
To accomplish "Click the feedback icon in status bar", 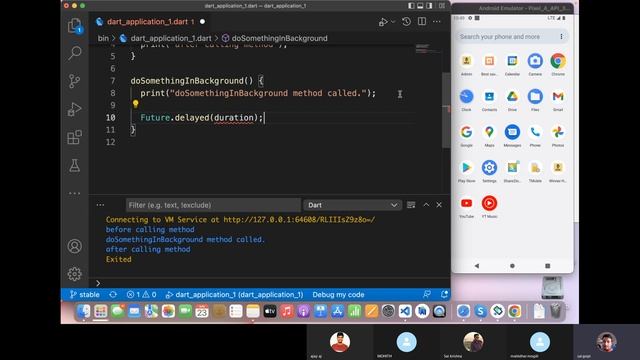I will pyautogui.click(x=427, y=294).
